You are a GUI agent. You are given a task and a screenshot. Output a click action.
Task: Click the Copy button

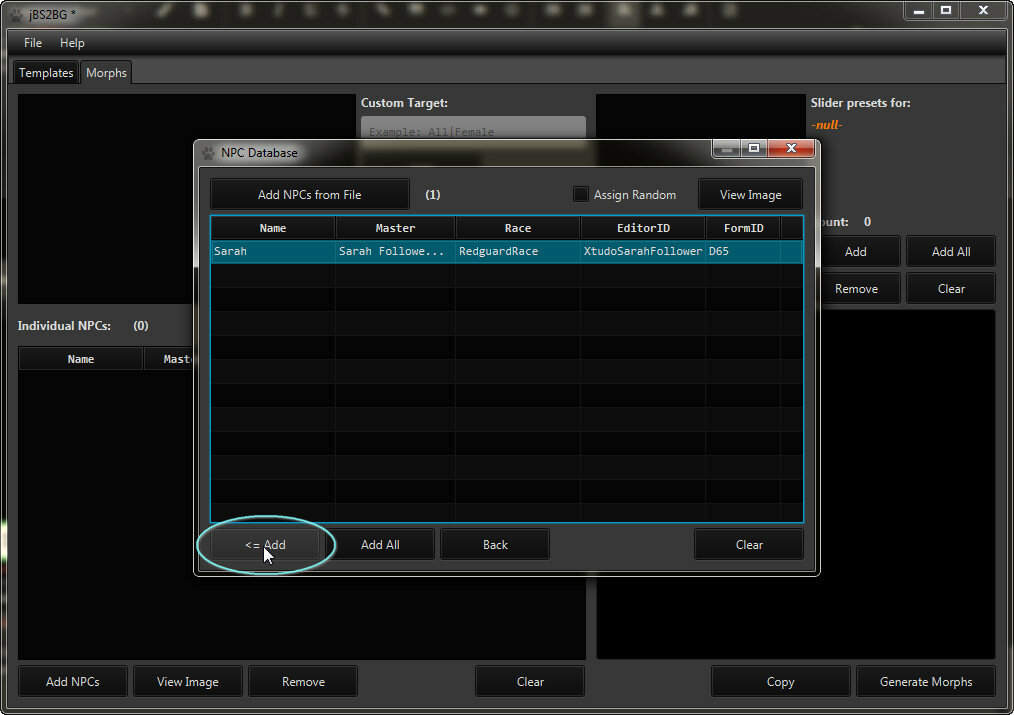click(x=781, y=681)
